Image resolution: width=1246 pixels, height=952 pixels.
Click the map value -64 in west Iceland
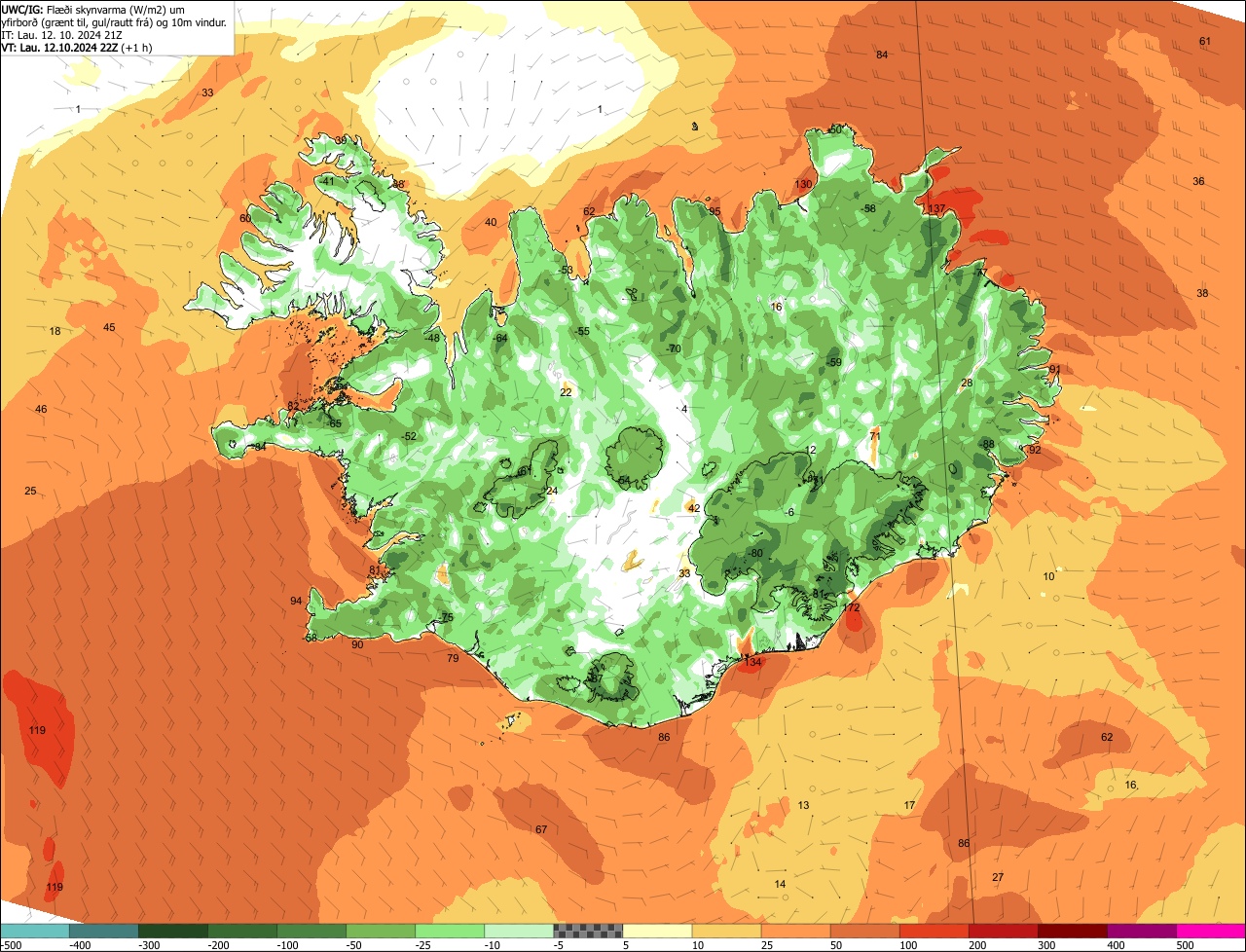[500, 338]
